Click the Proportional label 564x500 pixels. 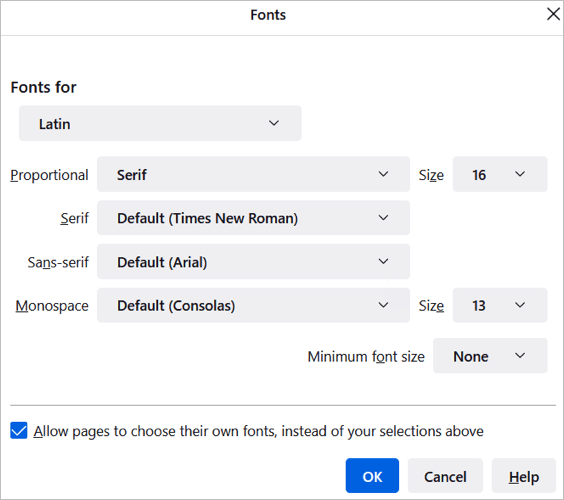coord(49,175)
